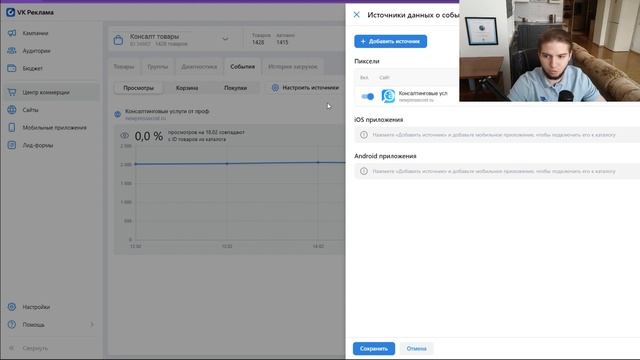Switch to the Диагностика tab
Image resolution: width=640 pixels, height=360 pixels.
pos(199,67)
